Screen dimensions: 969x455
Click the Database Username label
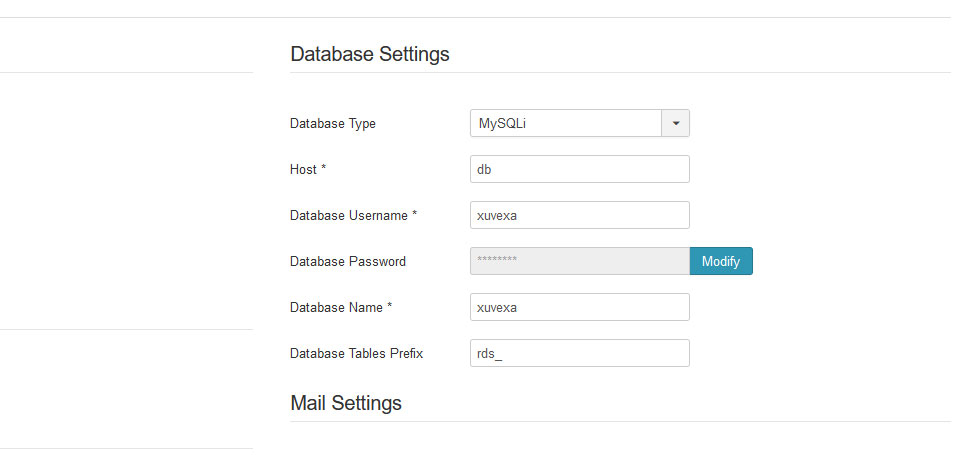tap(349, 216)
